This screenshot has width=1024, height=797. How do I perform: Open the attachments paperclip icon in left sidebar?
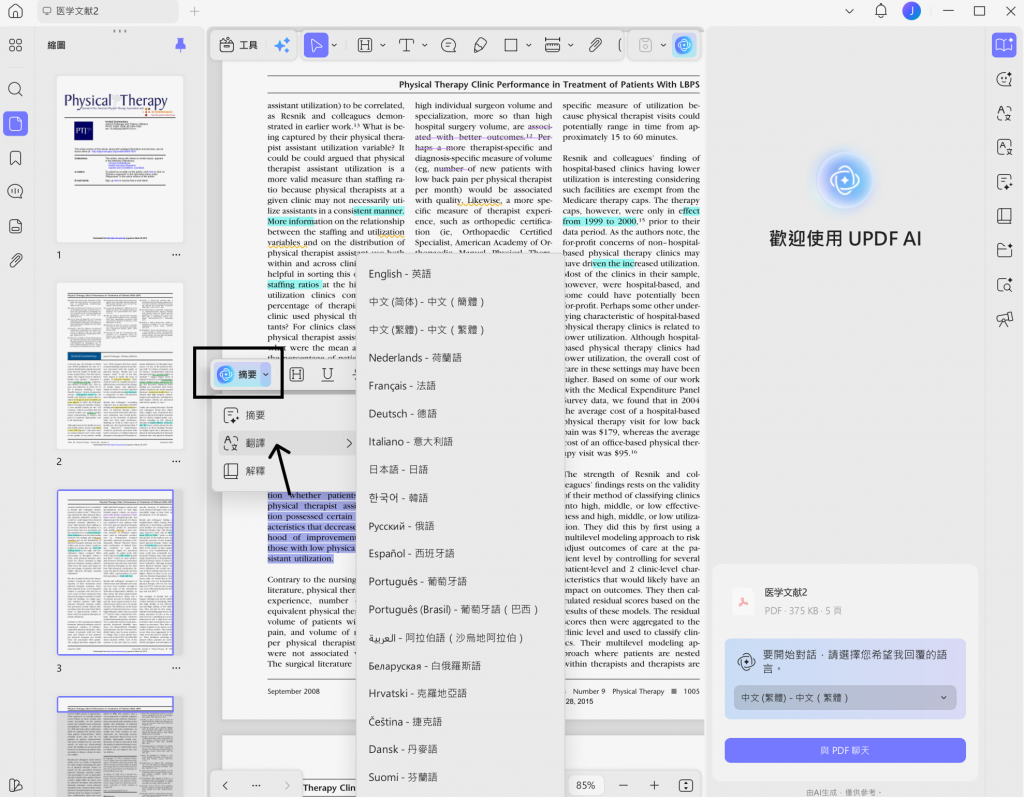click(15, 260)
